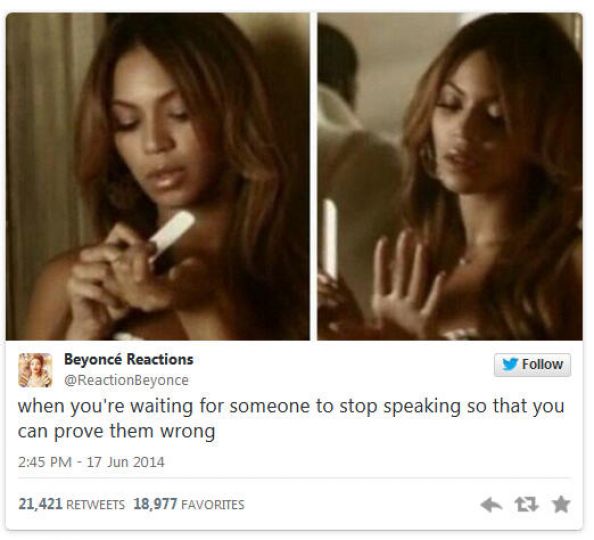Retweet using the retweet arrows icon
The height and width of the screenshot is (540, 594).
526,504
